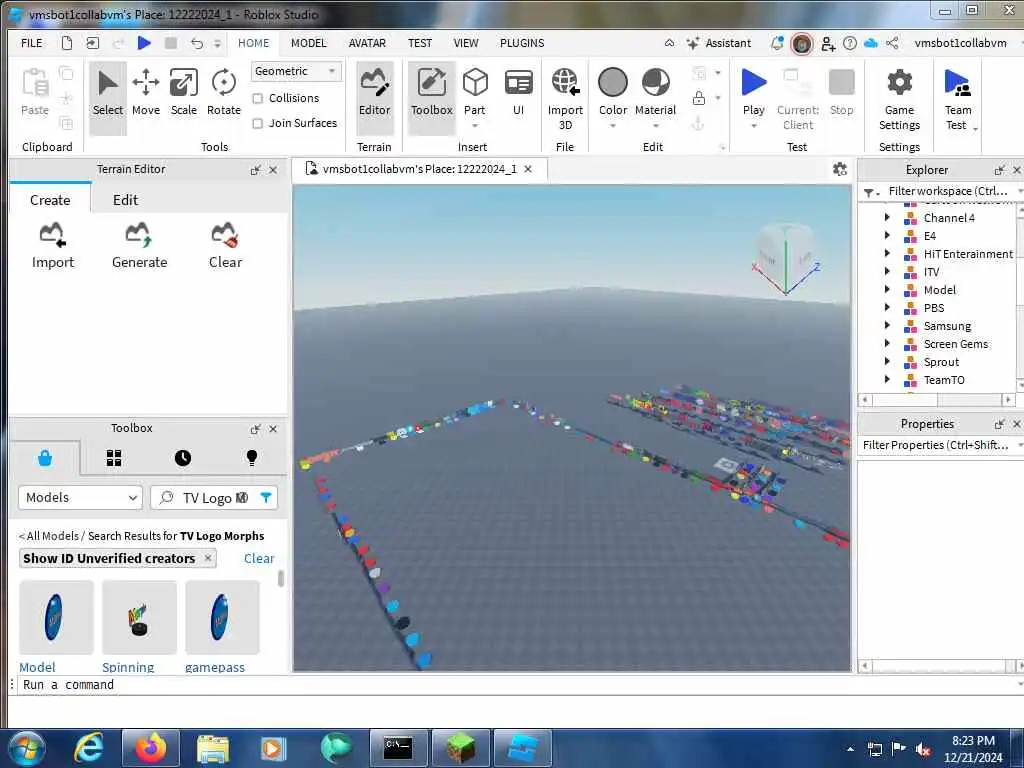Screen dimensions: 1024x768
Task: Expand the PBS tree node
Action: click(x=887, y=307)
